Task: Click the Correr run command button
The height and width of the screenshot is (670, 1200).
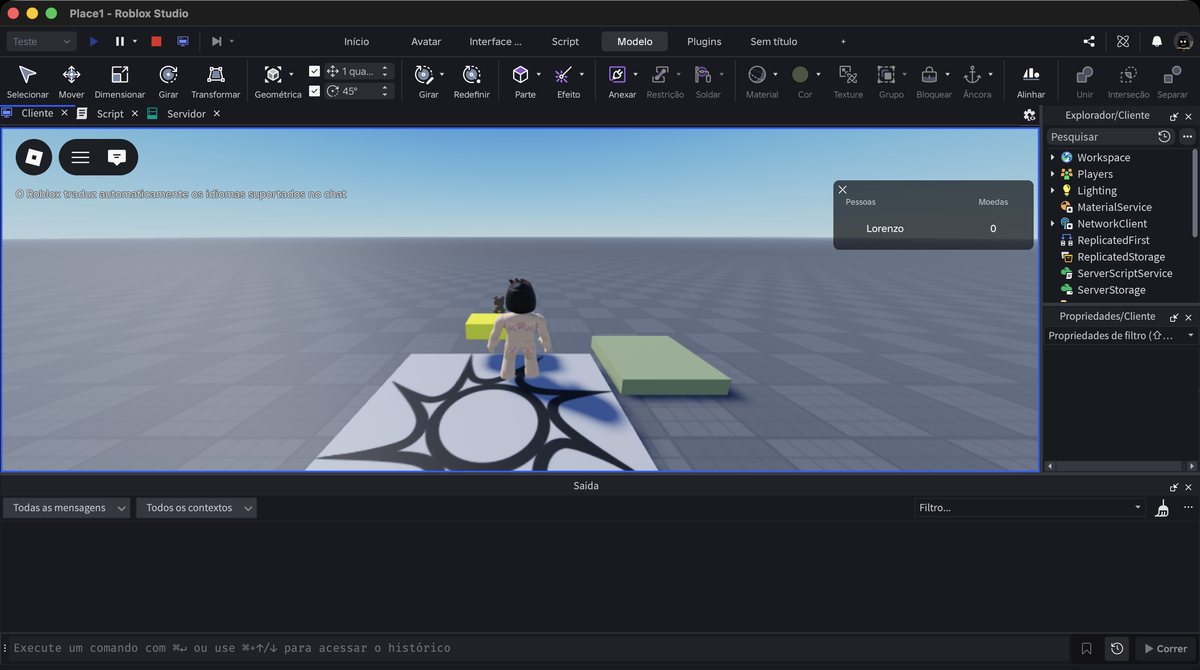Action: click(x=1166, y=648)
